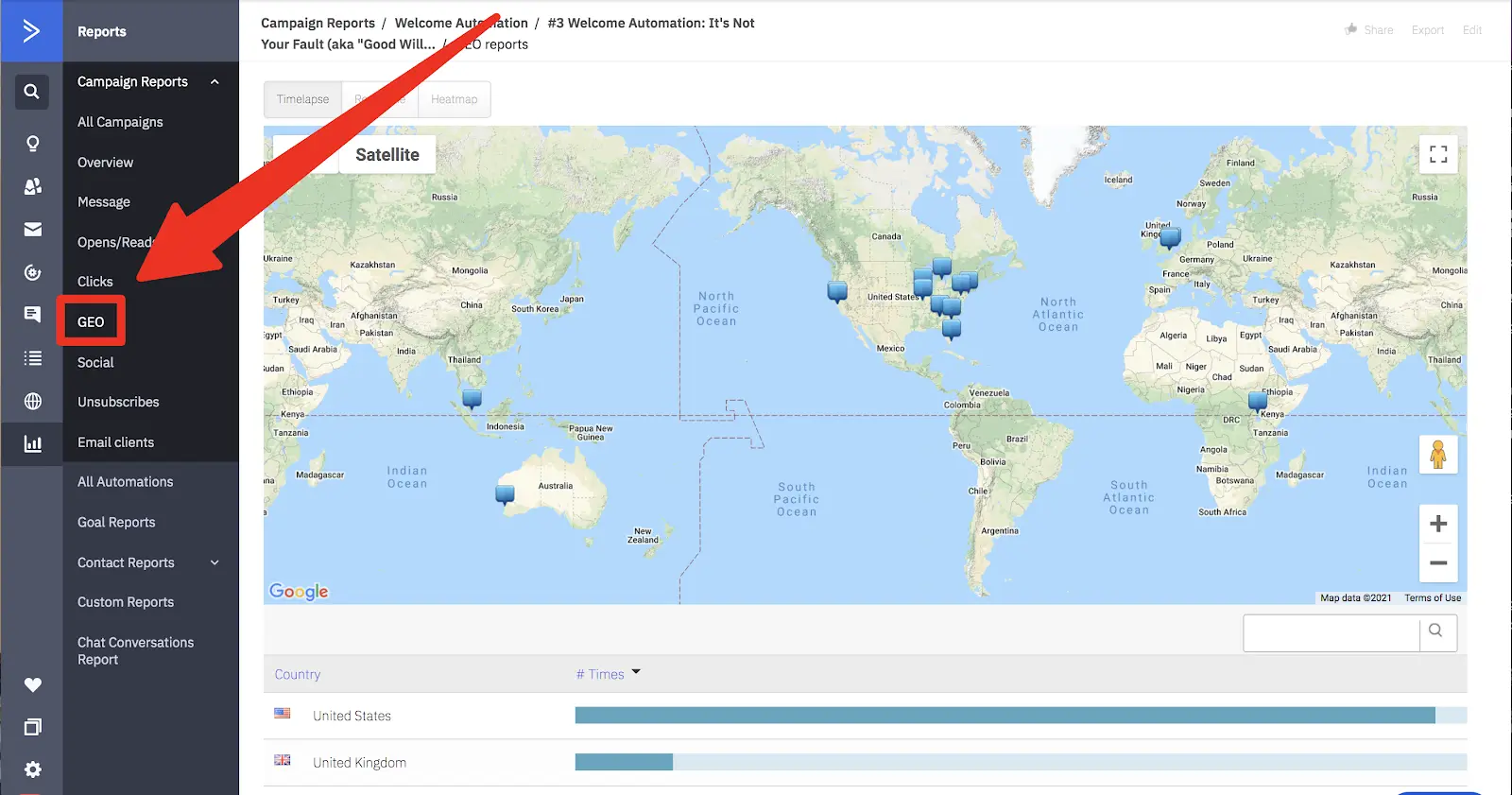
Task: Click the Share button
Action: 1369,30
